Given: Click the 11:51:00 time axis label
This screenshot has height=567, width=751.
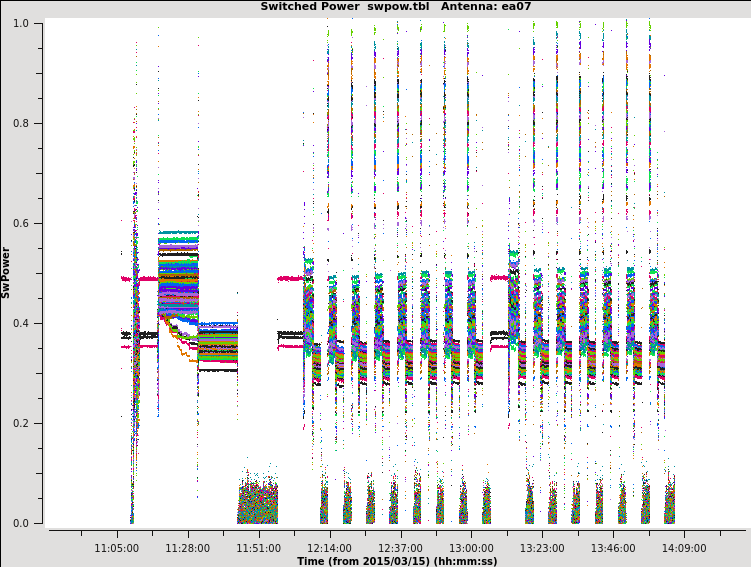Looking at the screenshot, I should click(258, 548).
